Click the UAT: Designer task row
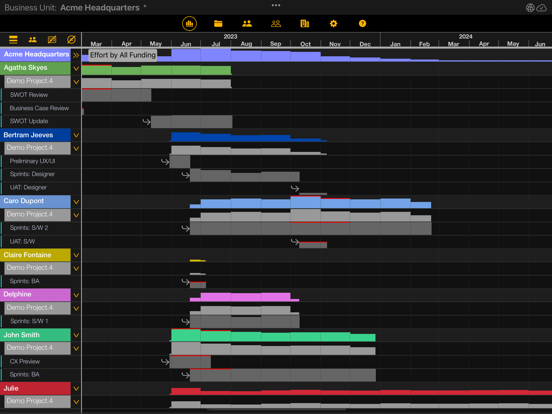552x414 pixels. [x=41, y=188]
